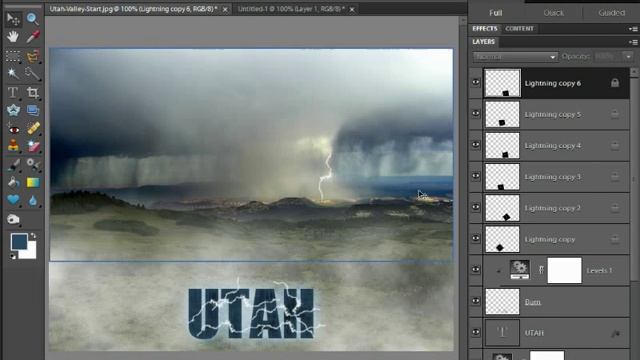Viewport: 640px width, 360px height.
Task: Open the Content panel tab
Action: (x=519, y=29)
